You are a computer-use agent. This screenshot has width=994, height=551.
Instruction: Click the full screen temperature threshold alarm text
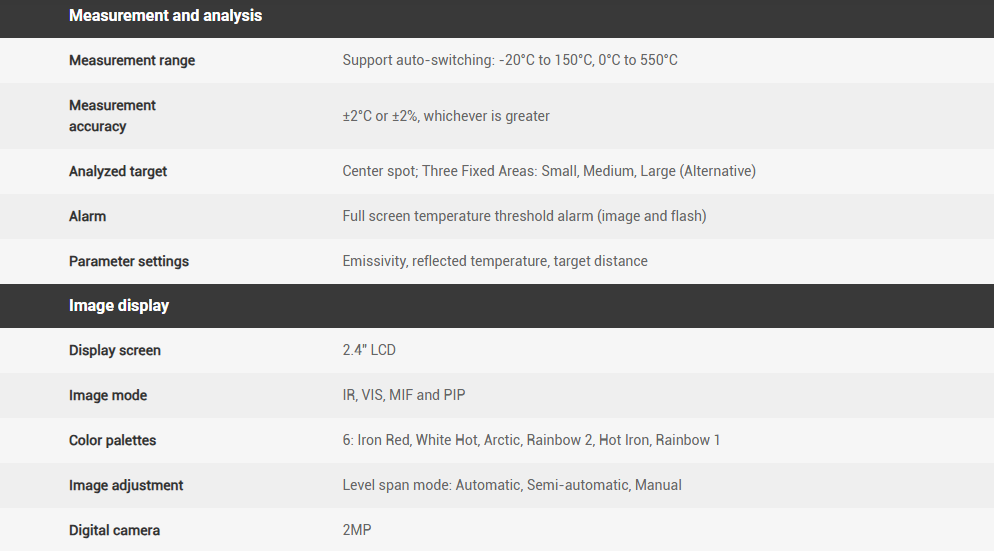[524, 217]
